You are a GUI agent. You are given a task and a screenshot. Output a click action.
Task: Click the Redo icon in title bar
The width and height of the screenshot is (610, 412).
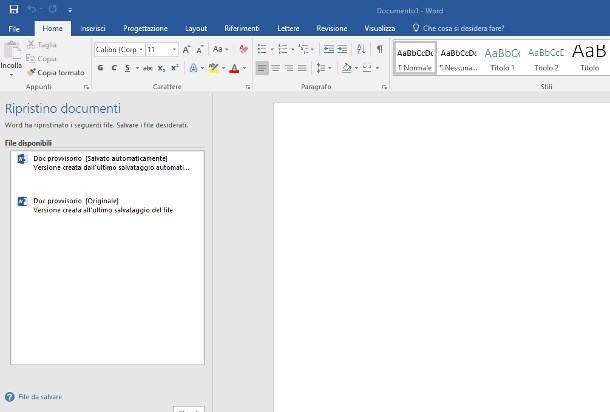point(53,9)
